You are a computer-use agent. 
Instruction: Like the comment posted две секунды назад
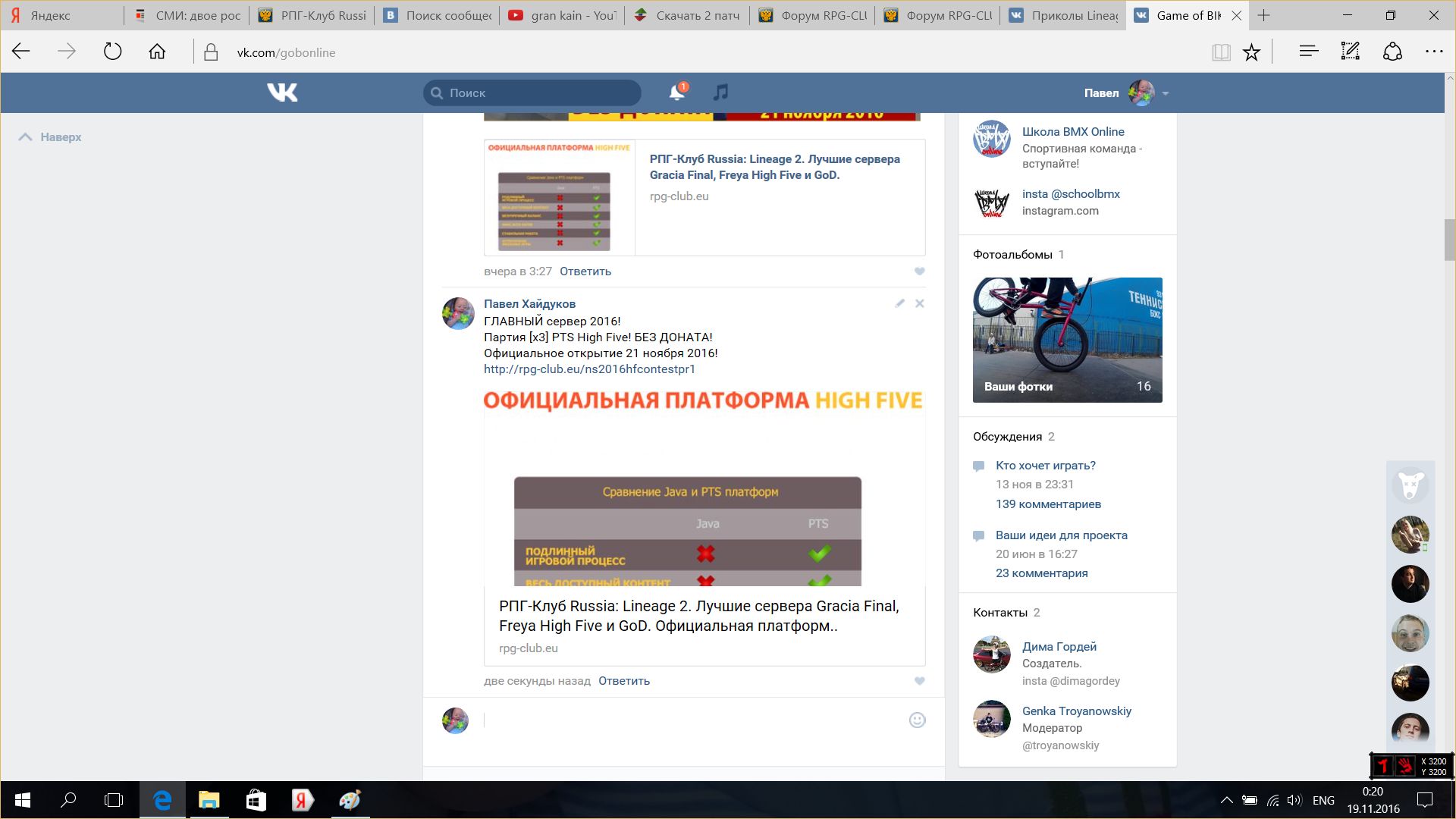(x=919, y=681)
